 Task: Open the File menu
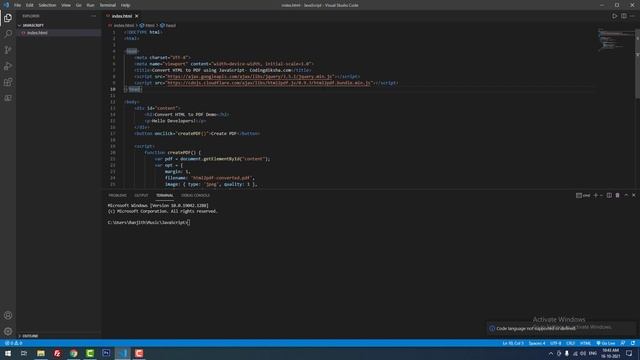coord(18,5)
